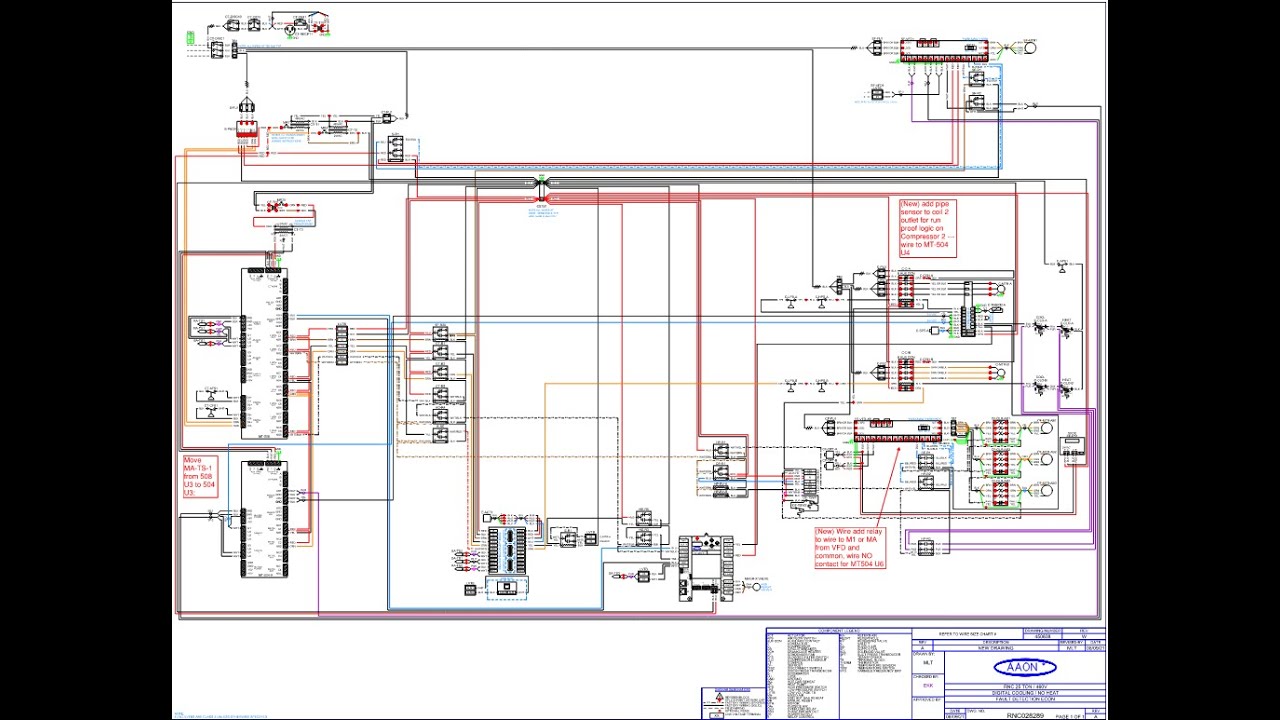Click the red fuse block below the transformer
Viewport: 1280px width, 720px height.
(x=247, y=129)
